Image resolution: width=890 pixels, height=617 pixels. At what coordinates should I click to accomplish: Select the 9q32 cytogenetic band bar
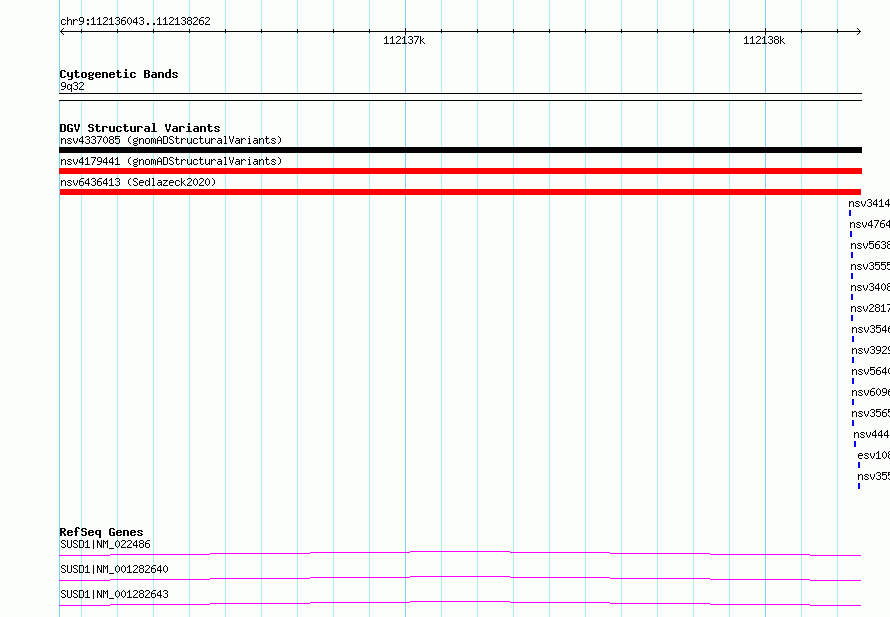click(460, 97)
